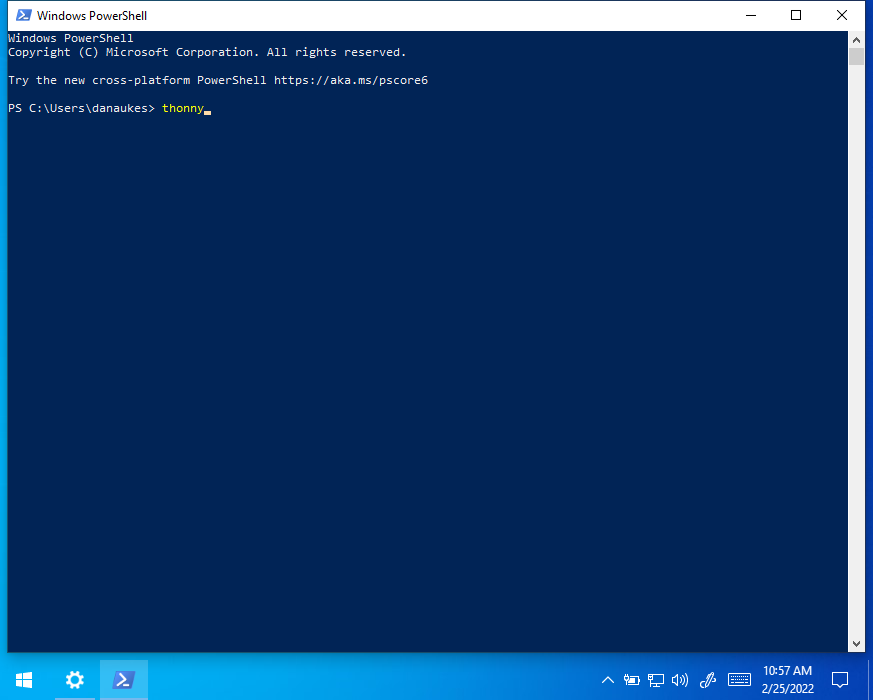The image size is (873, 700).
Task: Click the PowerShell vertical scrollbar thumb
Action: click(856, 57)
